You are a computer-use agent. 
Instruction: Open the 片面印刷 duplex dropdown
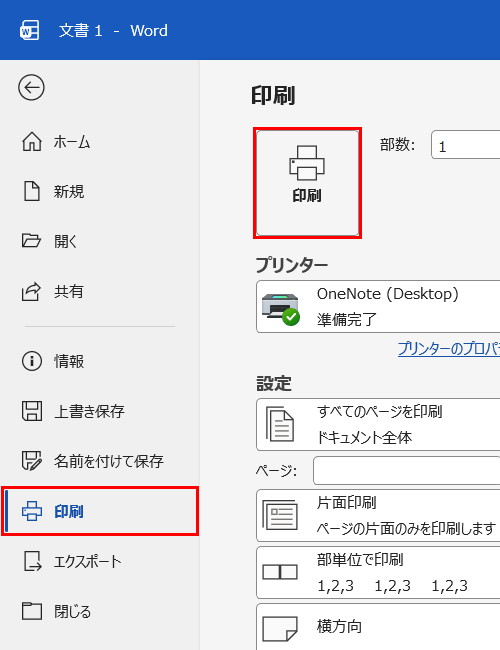tap(378, 515)
